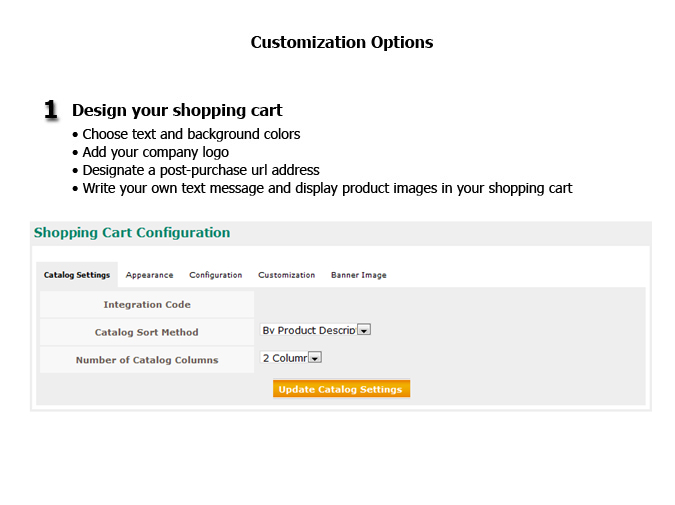This screenshot has width=675, height=505.
Task: Click the Customization Options page title
Action: tap(341, 43)
